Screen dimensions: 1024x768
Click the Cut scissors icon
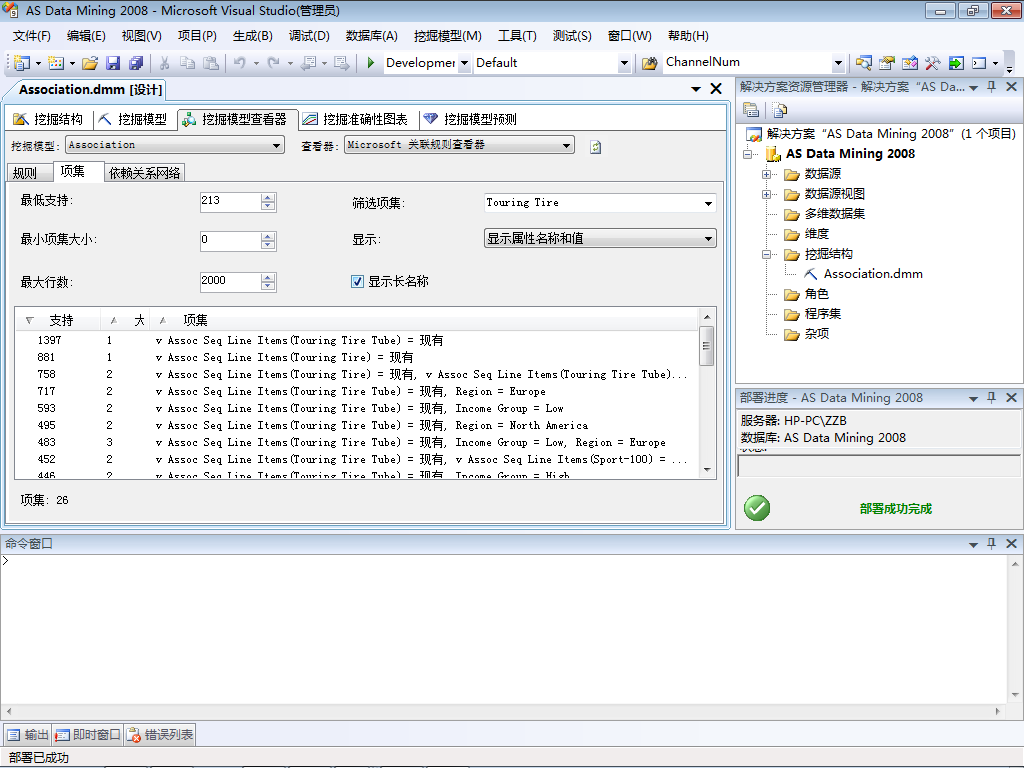point(165,63)
